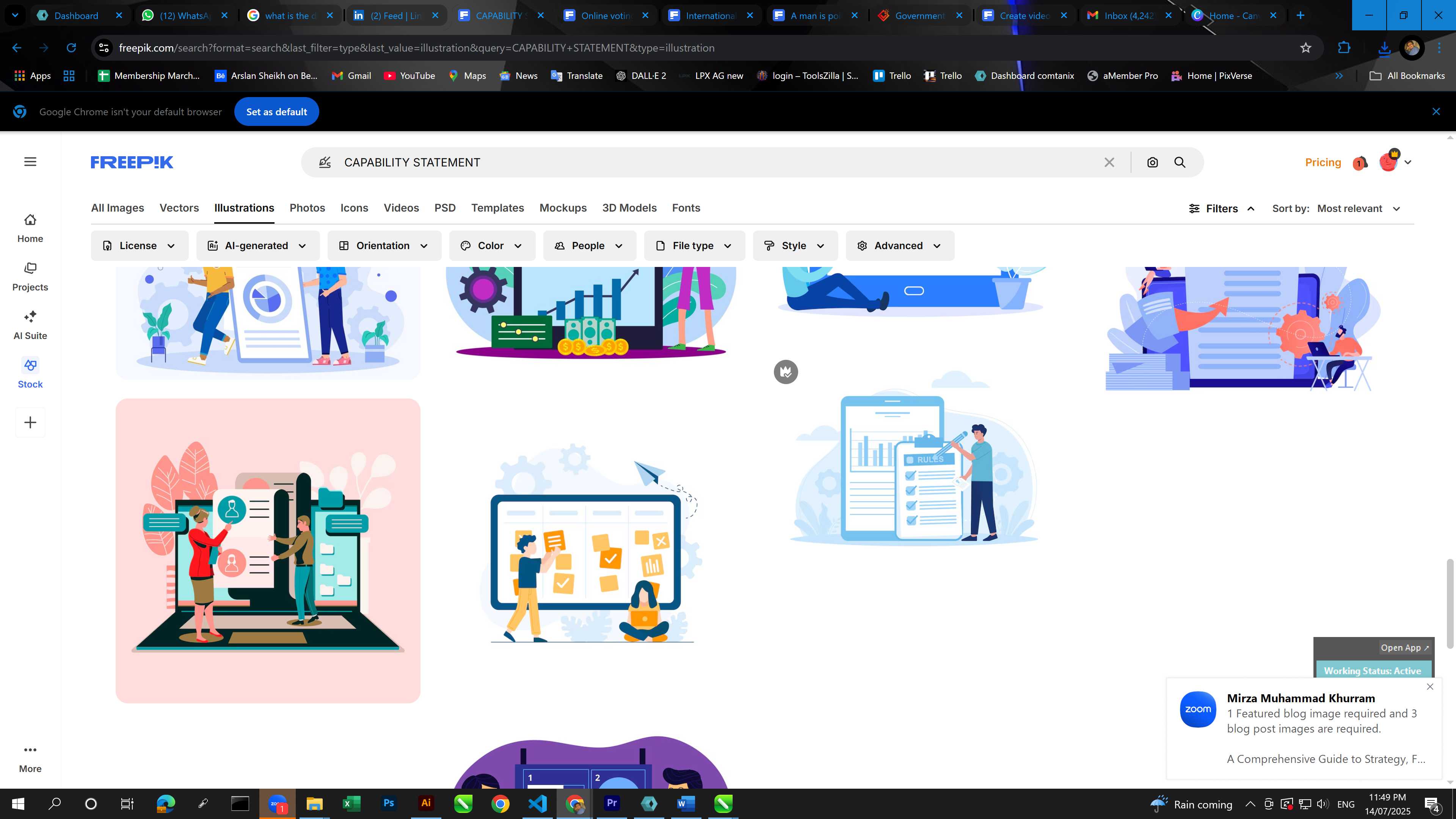The image size is (1456, 819).
Task: Expand the License filter dropdown
Action: [140, 246]
